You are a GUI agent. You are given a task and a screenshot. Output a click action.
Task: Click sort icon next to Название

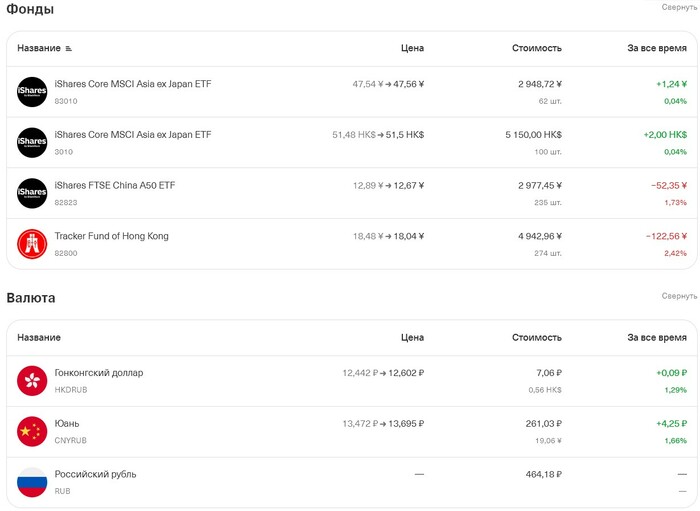[68, 48]
